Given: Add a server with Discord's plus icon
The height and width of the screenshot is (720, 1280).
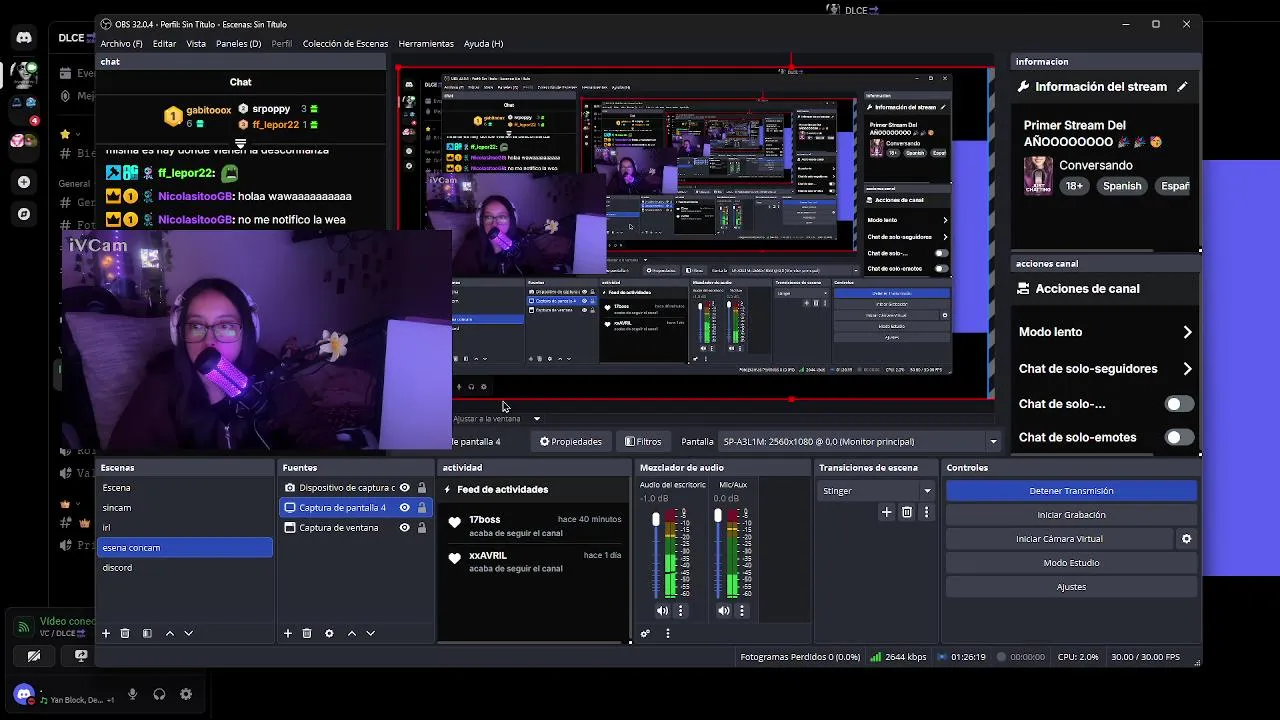Looking at the screenshot, I should [x=24, y=182].
